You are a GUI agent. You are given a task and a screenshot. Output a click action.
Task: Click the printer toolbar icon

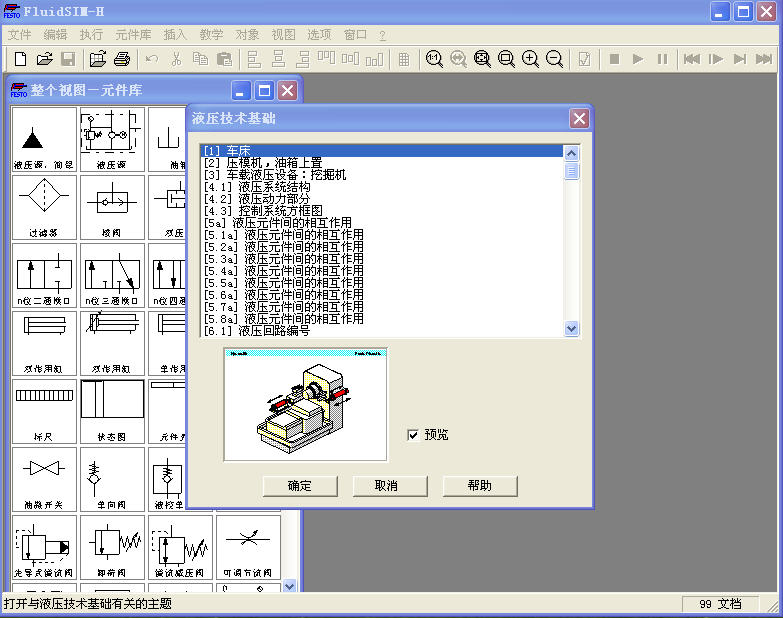(x=122, y=59)
